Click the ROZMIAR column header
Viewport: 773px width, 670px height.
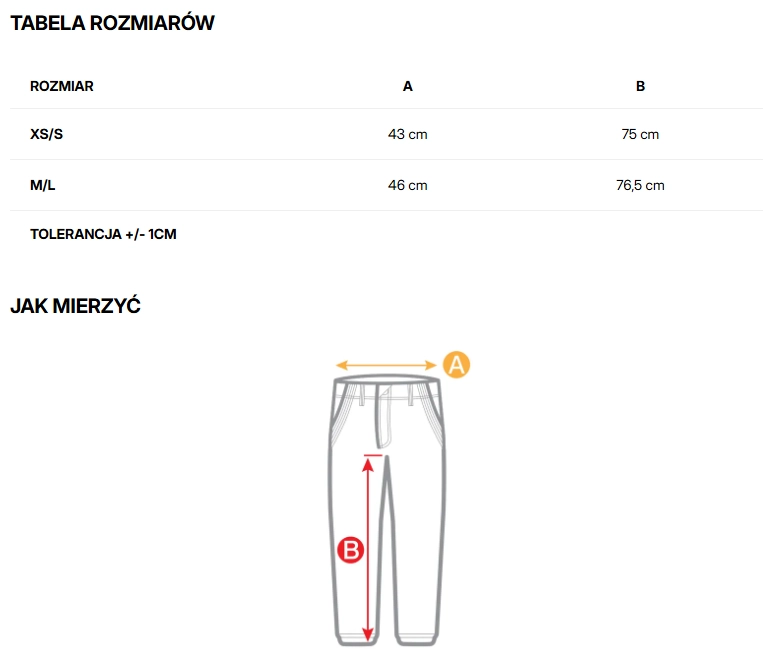(x=62, y=86)
